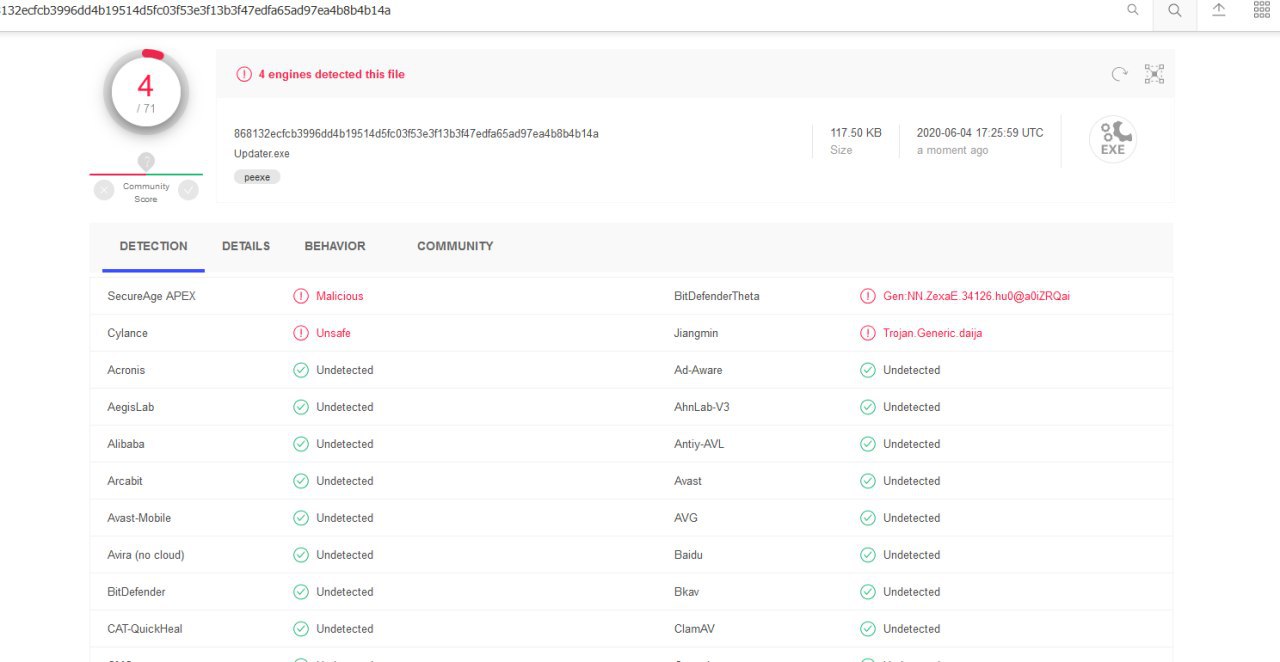Click the Gen:NN.ZexaE.34126 detection name
The height and width of the screenshot is (662, 1280).
tap(977, 296)
